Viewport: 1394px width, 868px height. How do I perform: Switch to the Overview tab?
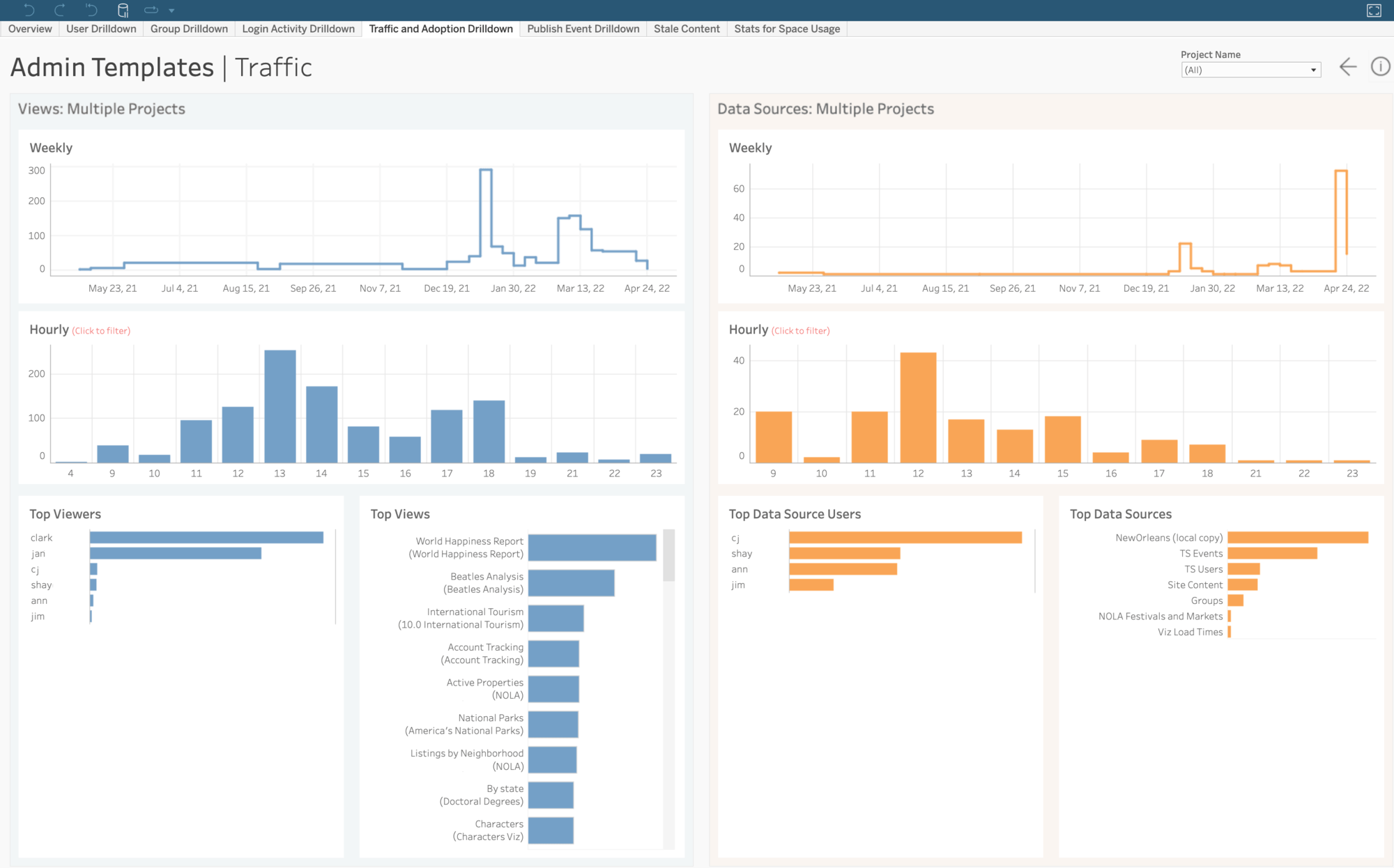click(31, 28)
